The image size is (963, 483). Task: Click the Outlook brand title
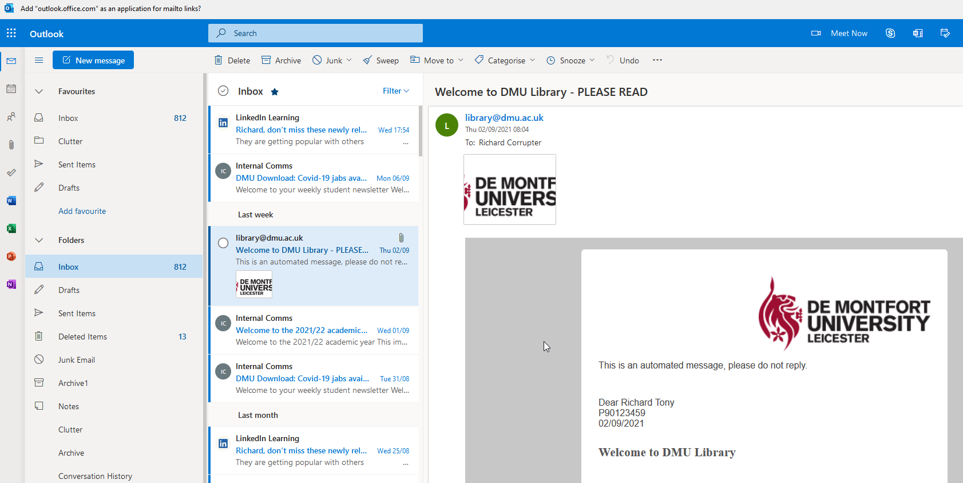pos(47,34)
